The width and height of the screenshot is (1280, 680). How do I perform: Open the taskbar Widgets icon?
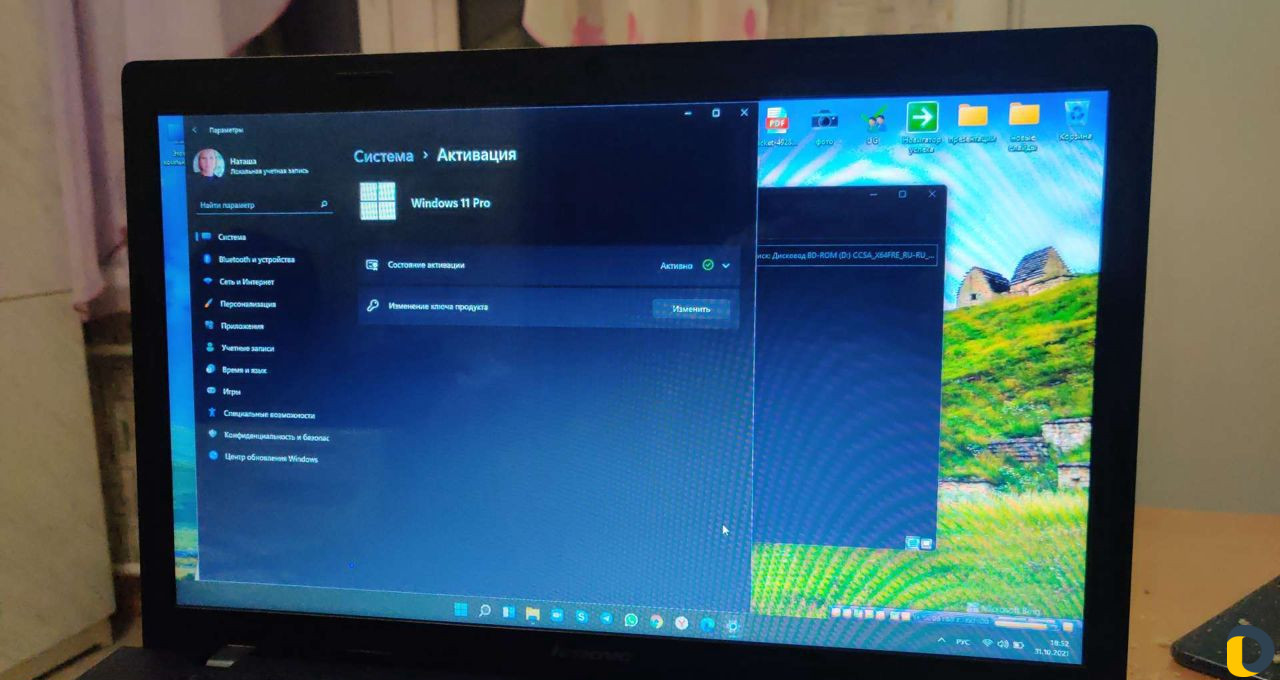point(508,612)
